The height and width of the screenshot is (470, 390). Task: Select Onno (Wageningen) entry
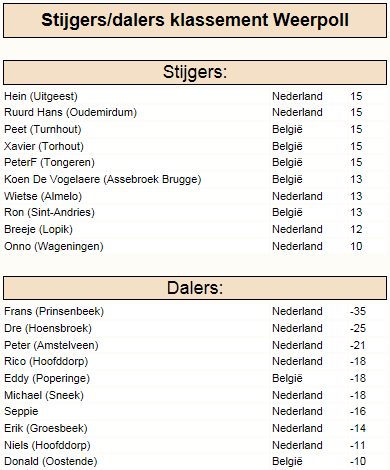click(x=54, y=246)
